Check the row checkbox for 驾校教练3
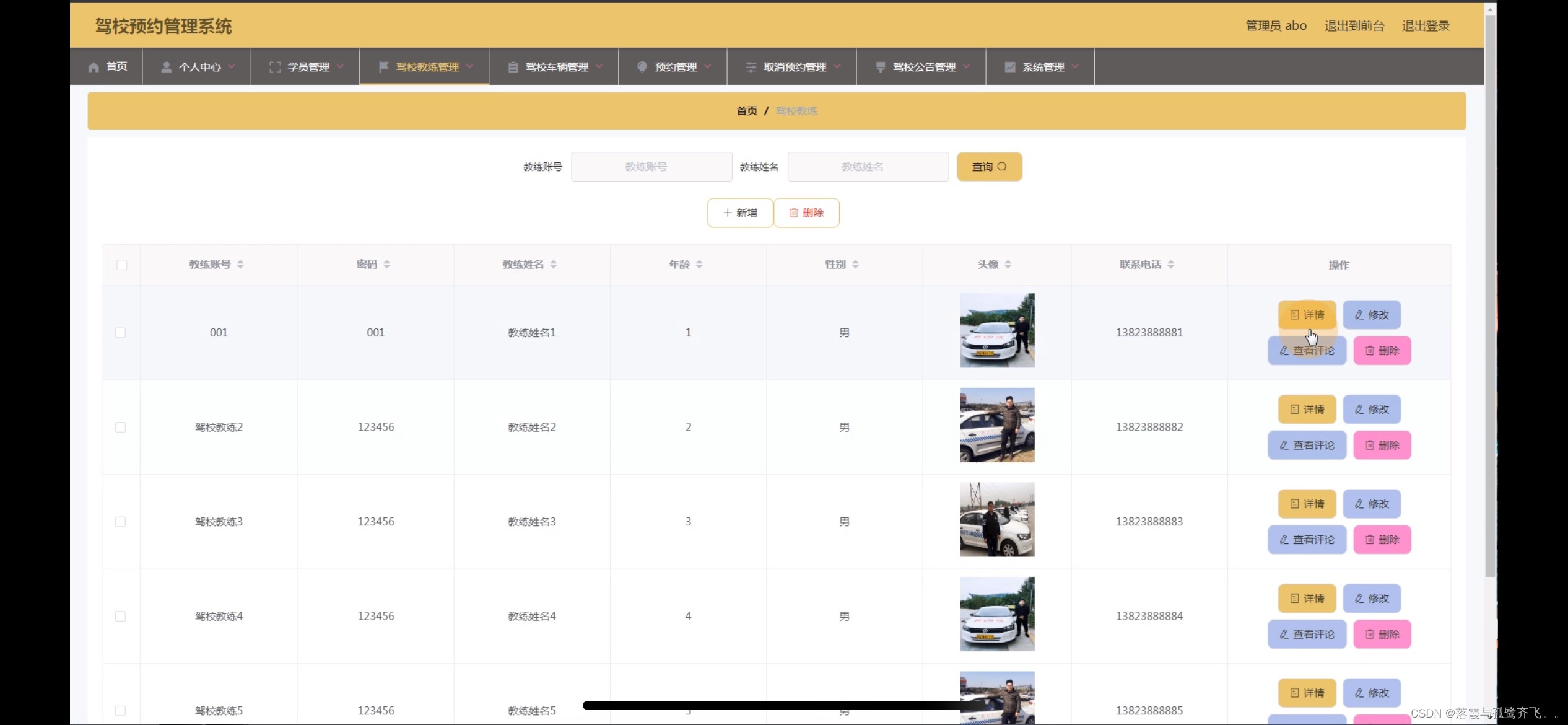The image size is (1568, 725). [121, 522]
